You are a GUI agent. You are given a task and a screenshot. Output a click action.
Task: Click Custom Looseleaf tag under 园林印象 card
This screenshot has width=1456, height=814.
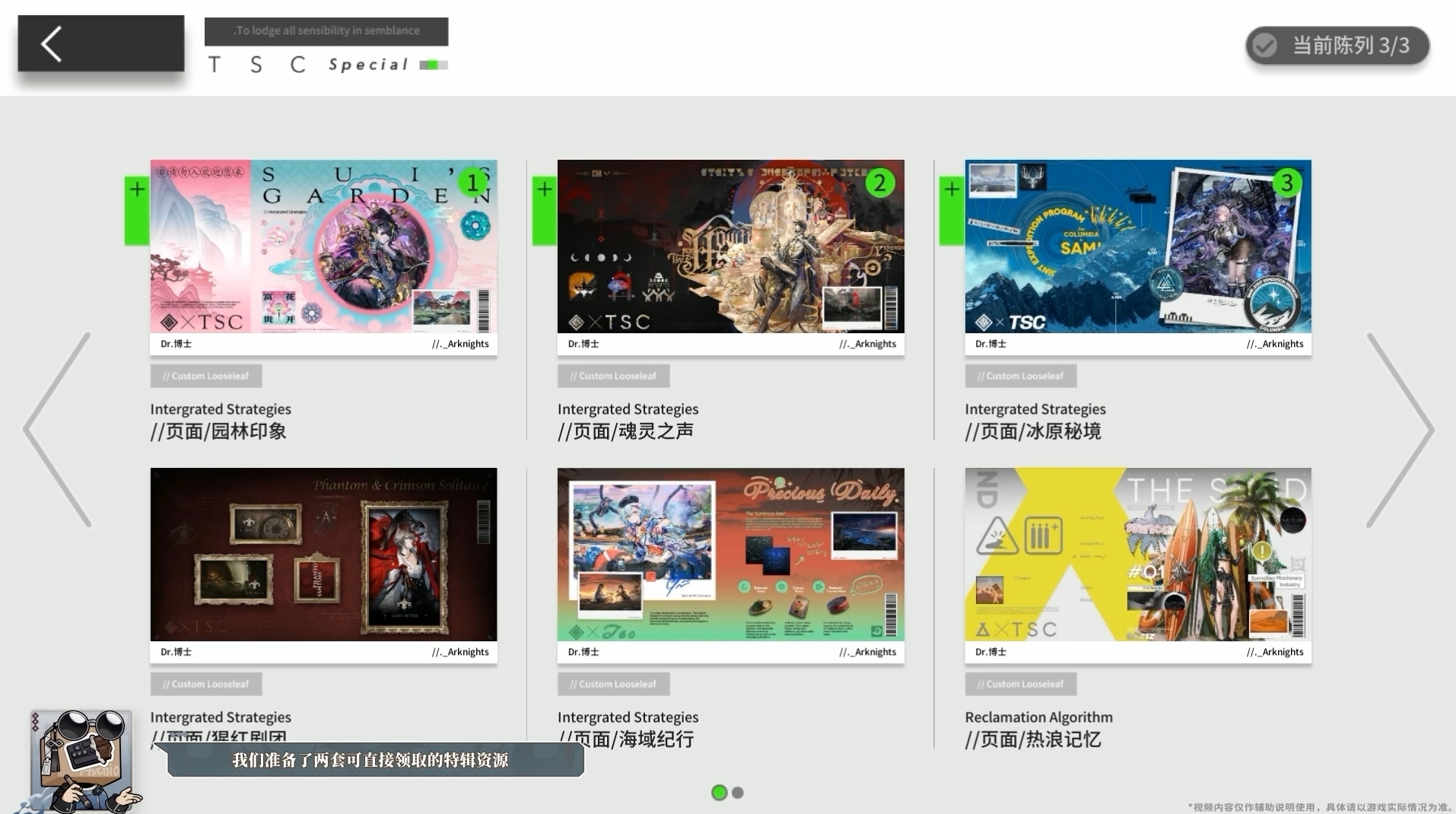point(206,376)
